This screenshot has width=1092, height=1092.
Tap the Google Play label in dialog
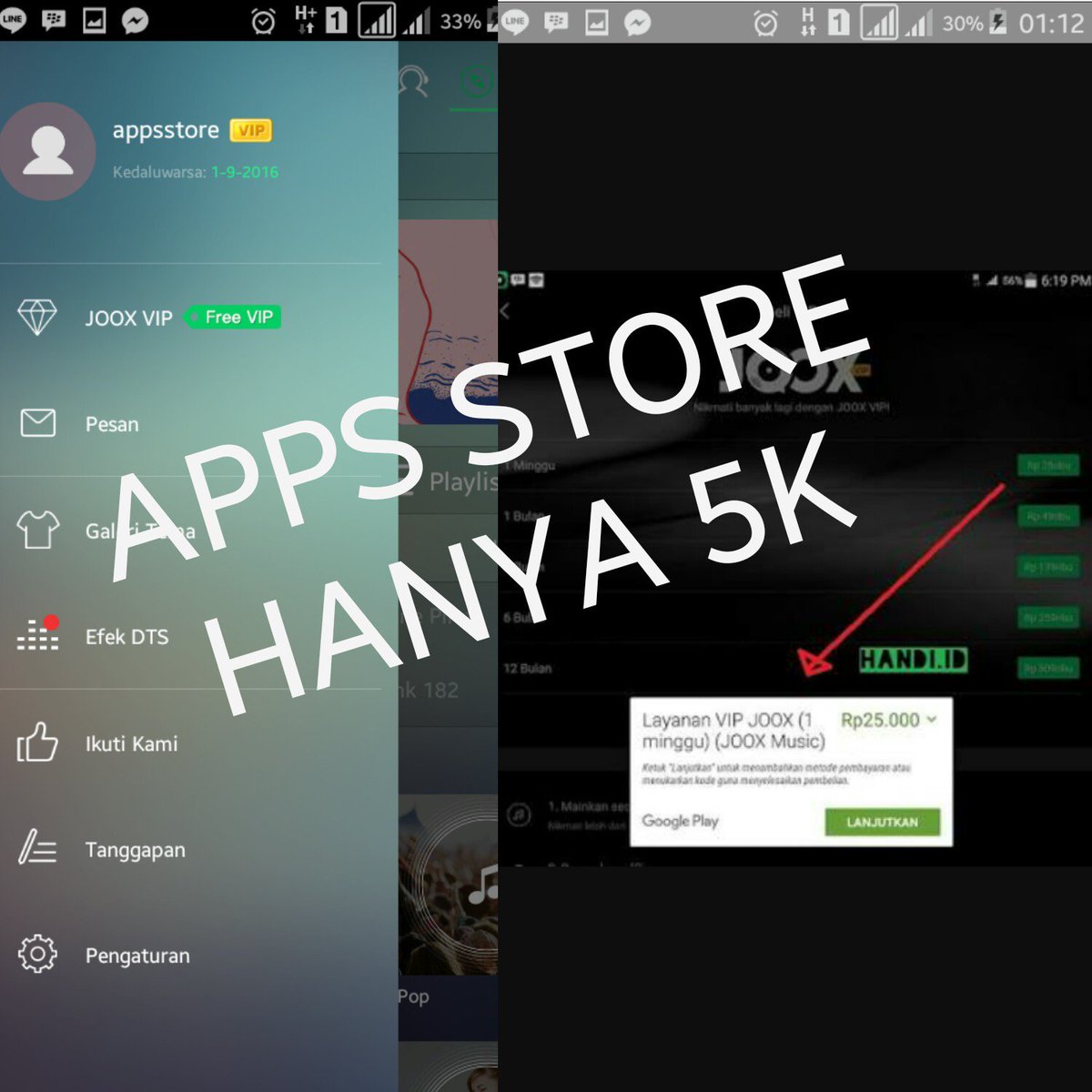[680, 820]
